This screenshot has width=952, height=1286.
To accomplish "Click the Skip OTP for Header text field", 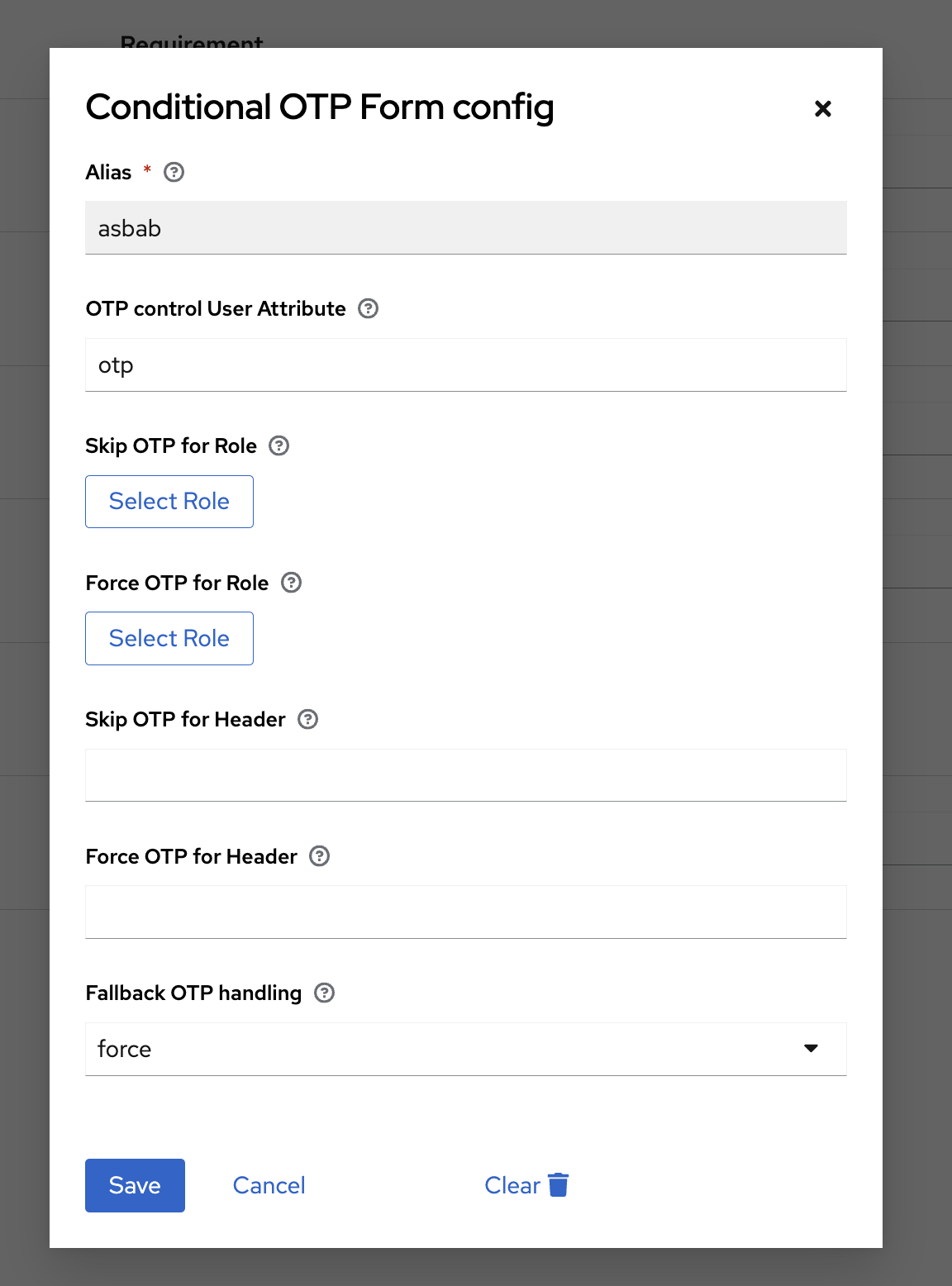I will (x=465, y=774).
